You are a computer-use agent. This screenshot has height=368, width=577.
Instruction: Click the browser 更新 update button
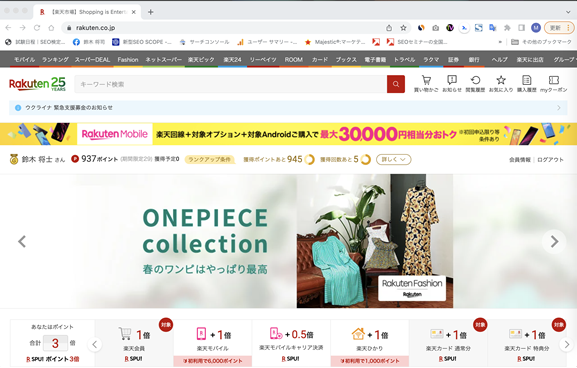pos(555,28)
